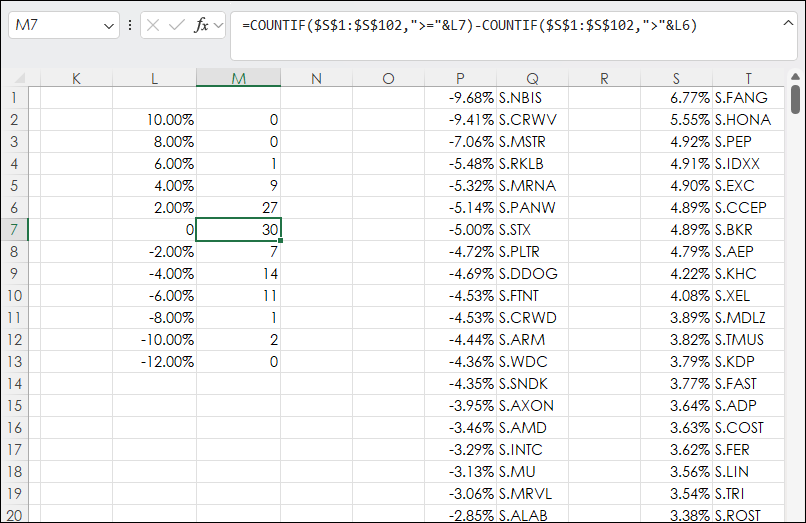Image resolution: width=806 pixels, height=523 pixels.
Task: Click the S.NBIS cell
Action: pyautogui.click(x=533, y=98)
